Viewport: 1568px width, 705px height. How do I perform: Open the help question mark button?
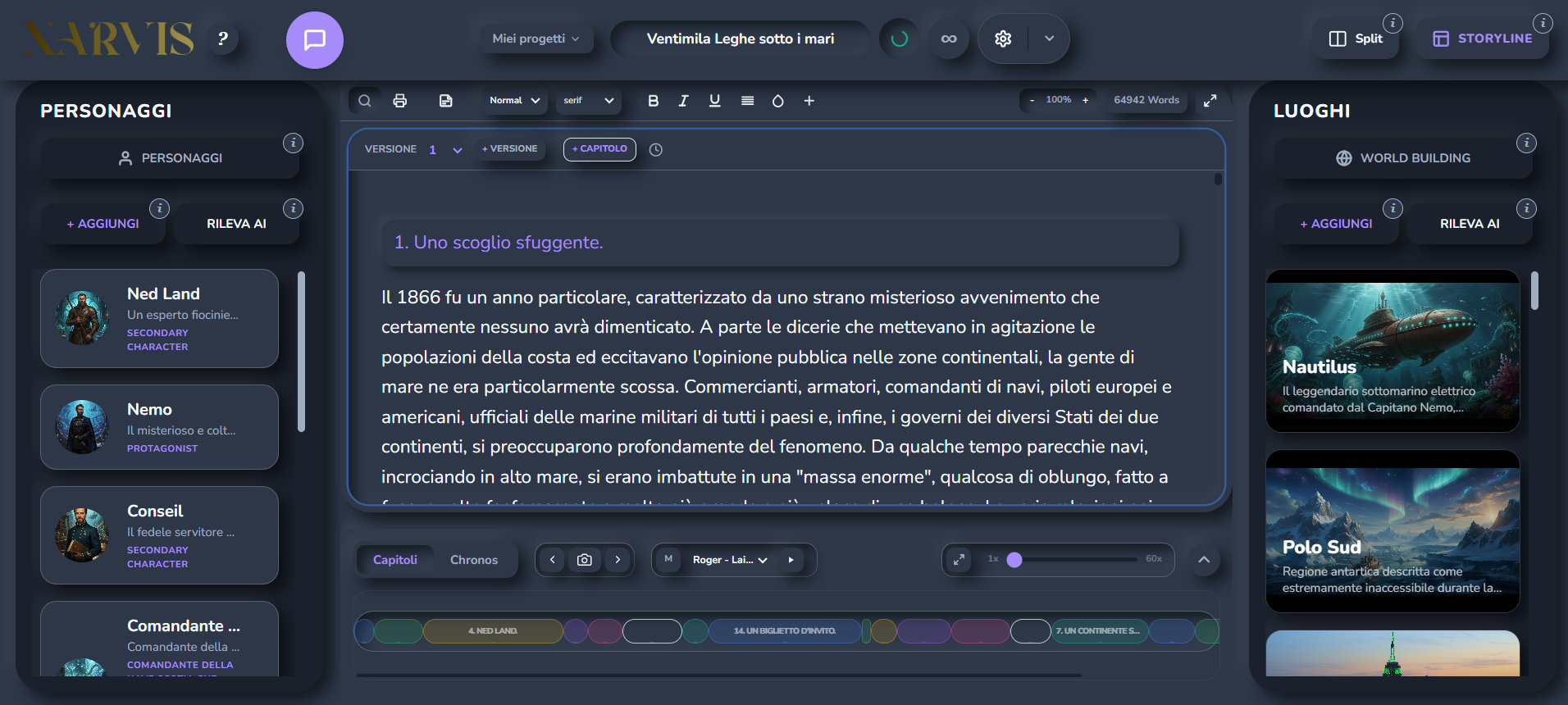point(222,39)
